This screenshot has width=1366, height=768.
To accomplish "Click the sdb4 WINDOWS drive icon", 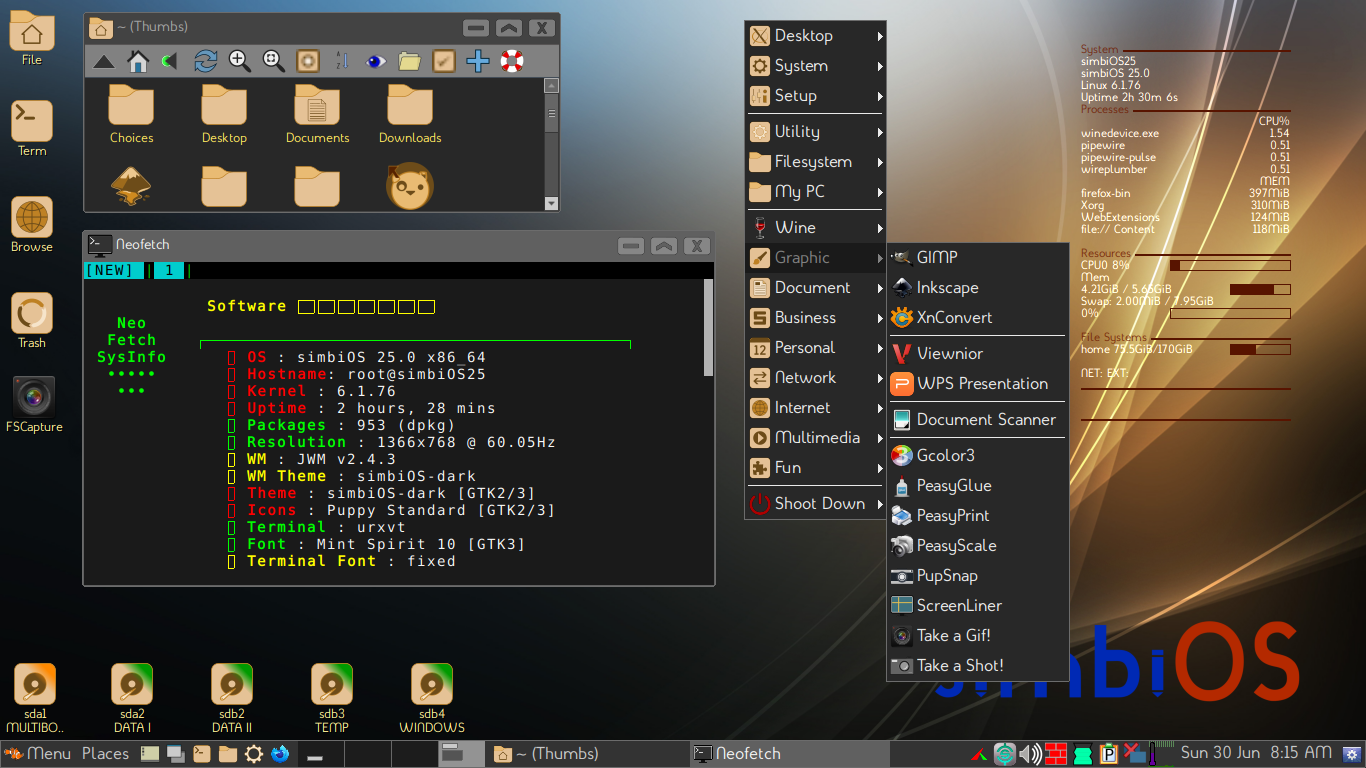I will click(432, 698).
